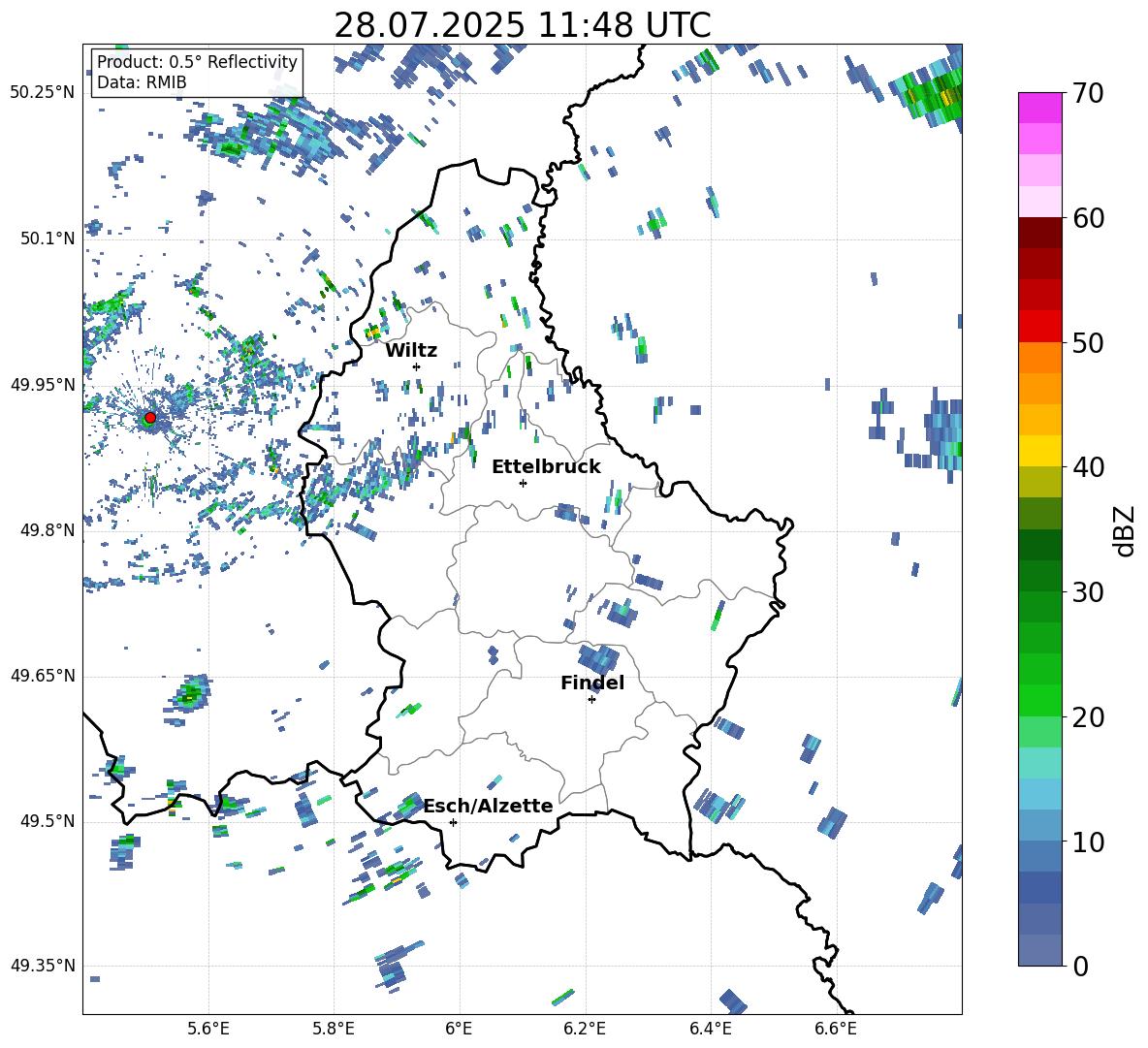Click the Wiltz city label
Viewport: 1148px width, 1048px height.
(x=411, y=351)
